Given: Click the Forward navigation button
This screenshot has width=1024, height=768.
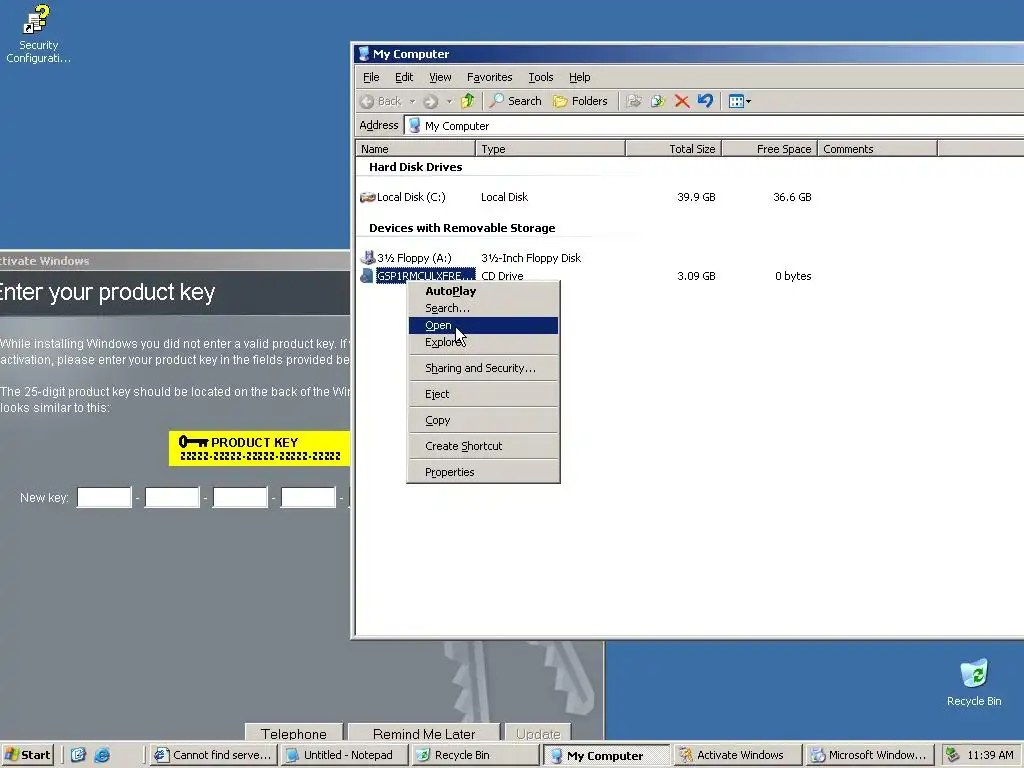Looking at the screenshot, I should pyautogui.click(x=430, y=101).
